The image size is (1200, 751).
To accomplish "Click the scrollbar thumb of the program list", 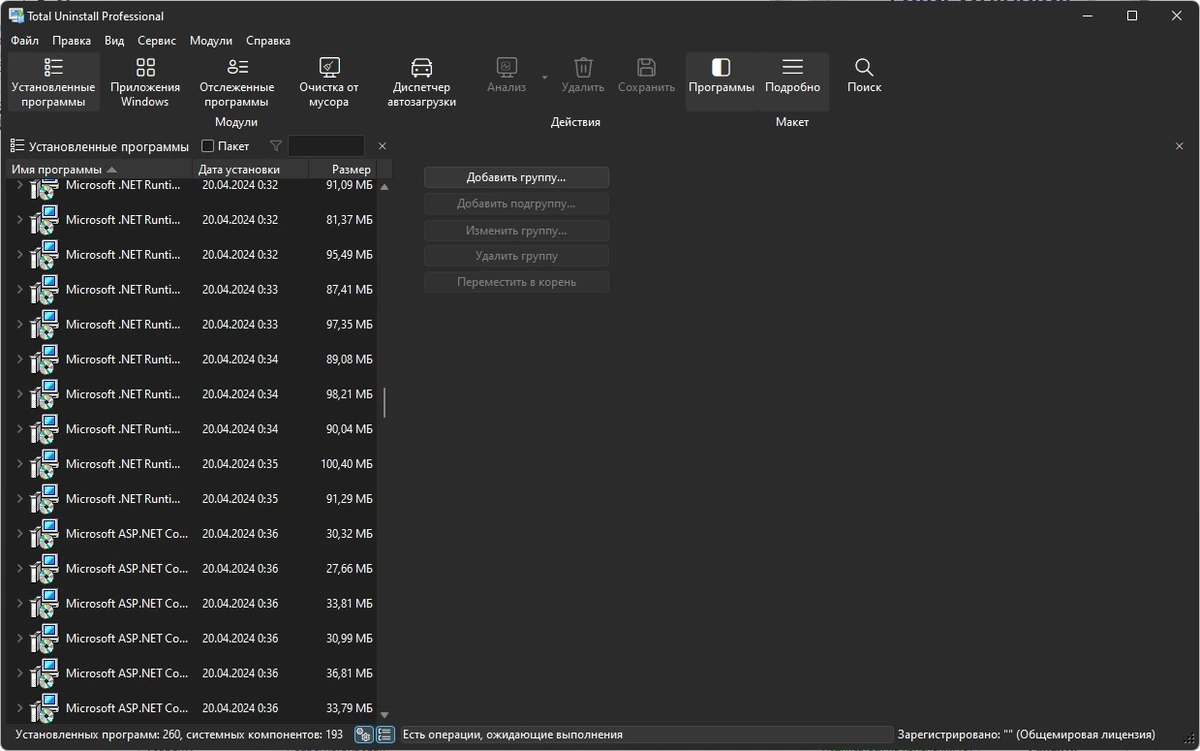I will [384, 403].
